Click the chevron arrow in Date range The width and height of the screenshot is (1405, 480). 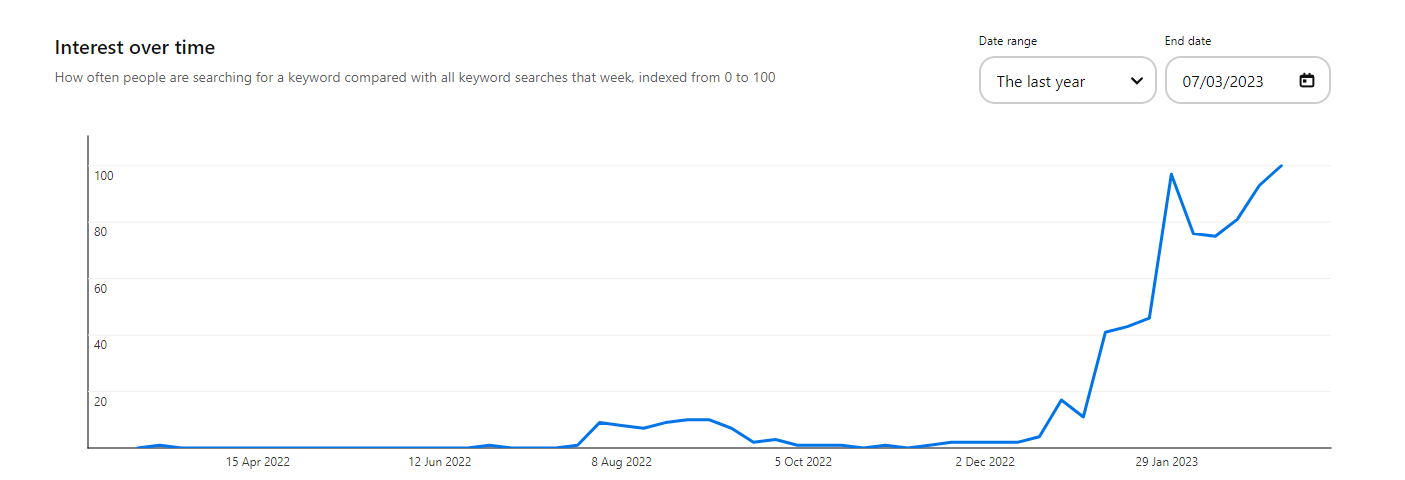[x=1136, y=81]
